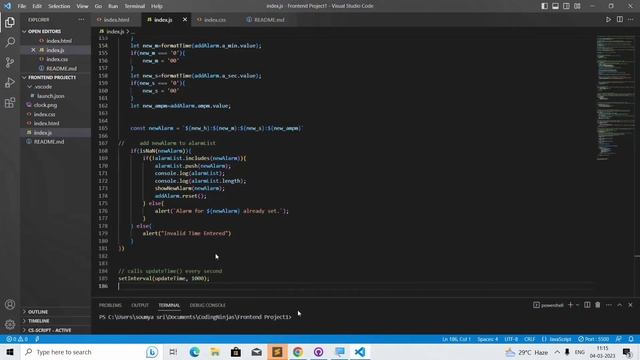Screen dimensions: 640x360
Task: Click the feedback icon in status bar
Action: click(x=619, y=339)
